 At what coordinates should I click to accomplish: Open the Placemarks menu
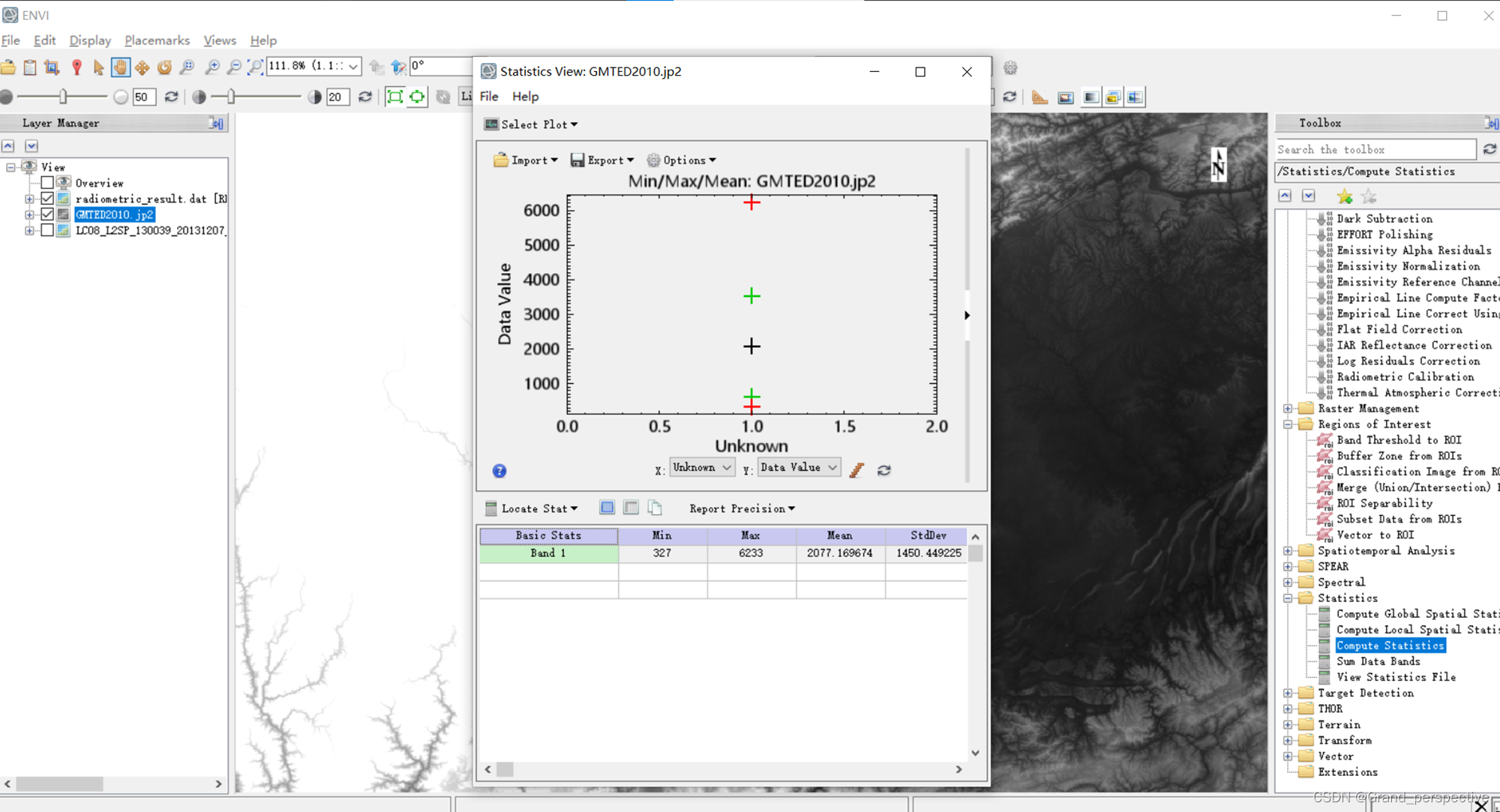click(x=157, y=40)
